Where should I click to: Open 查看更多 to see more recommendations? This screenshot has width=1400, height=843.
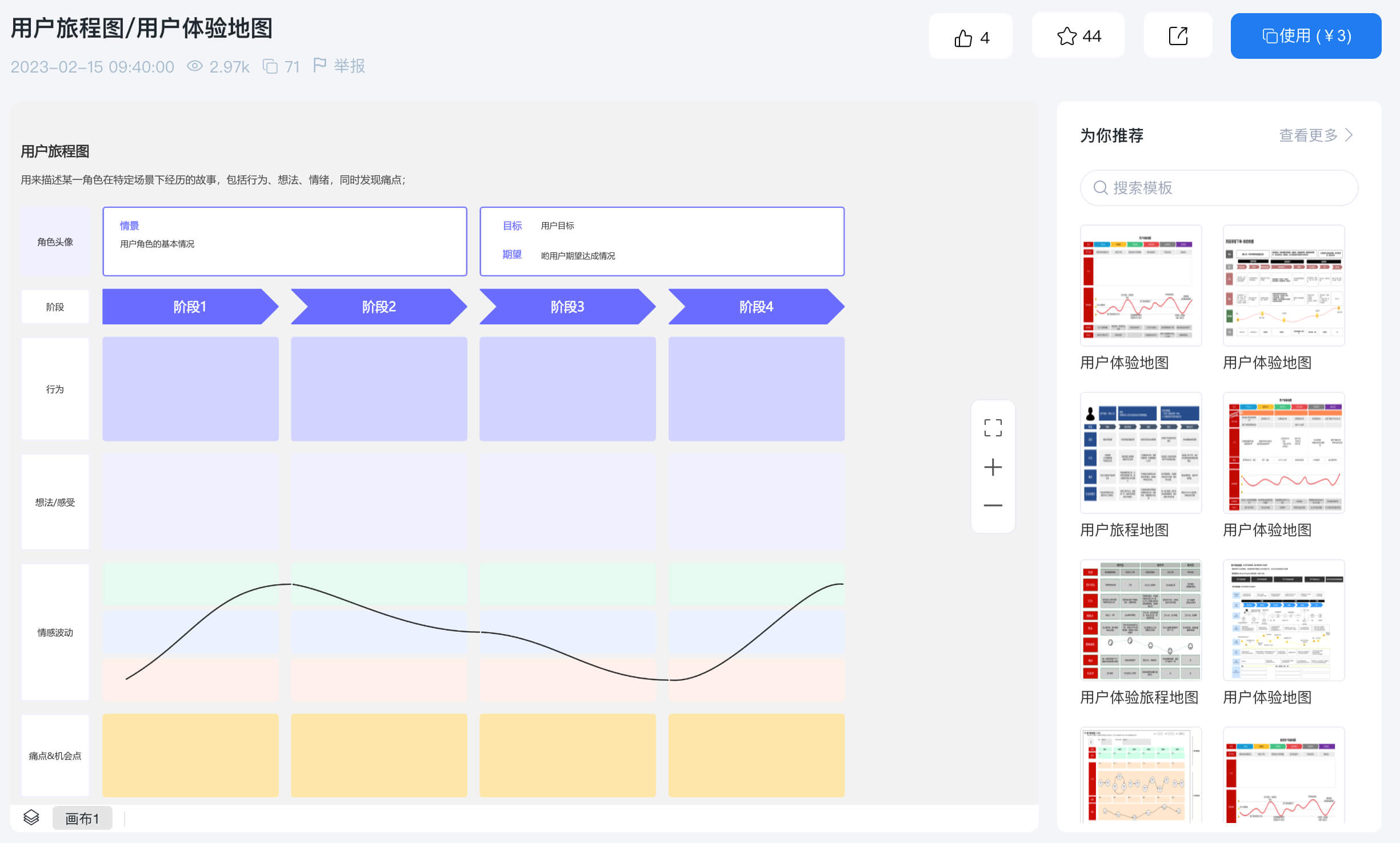1308,135
